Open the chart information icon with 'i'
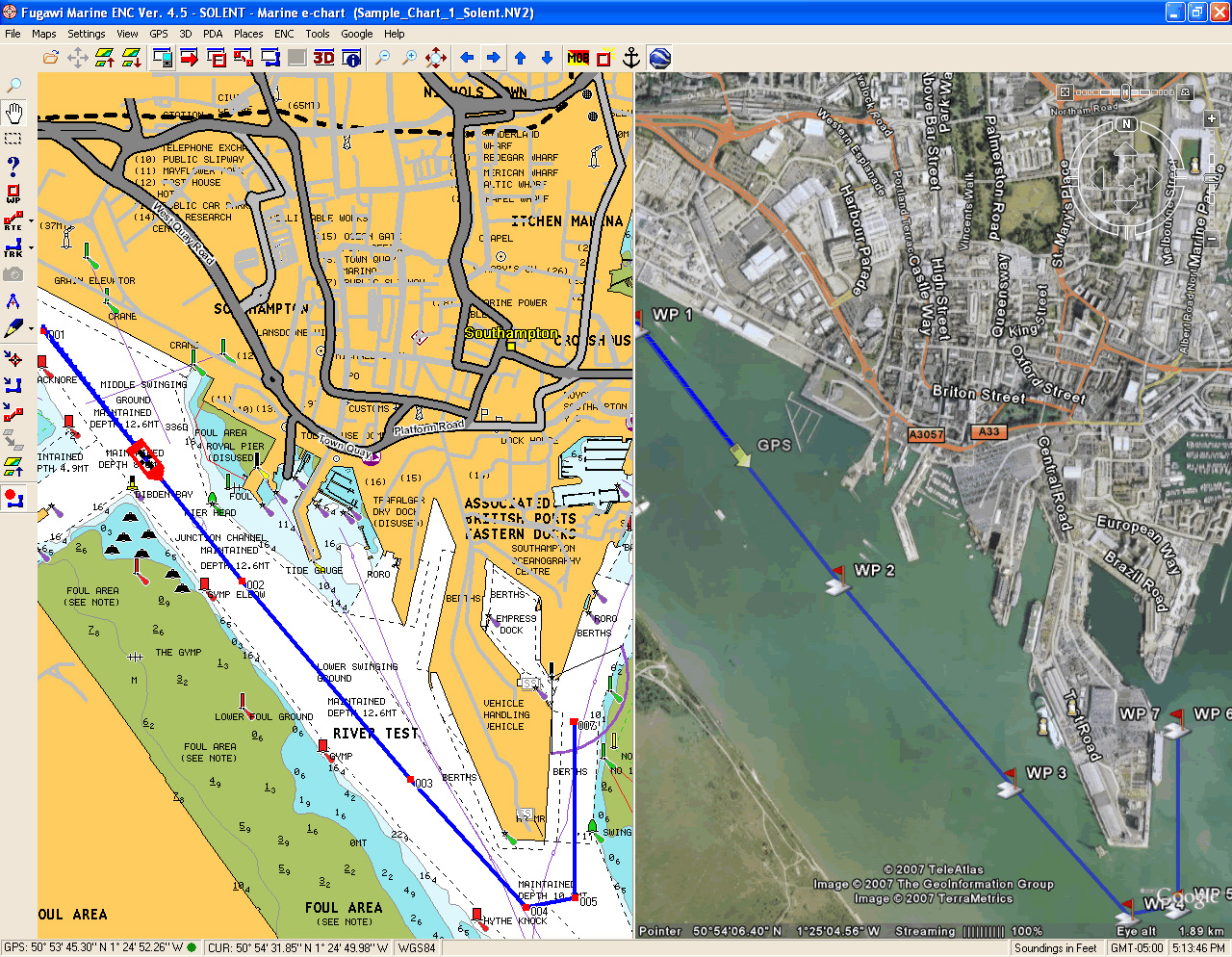Screen dimensions: 1232x957 click(352, 58)
